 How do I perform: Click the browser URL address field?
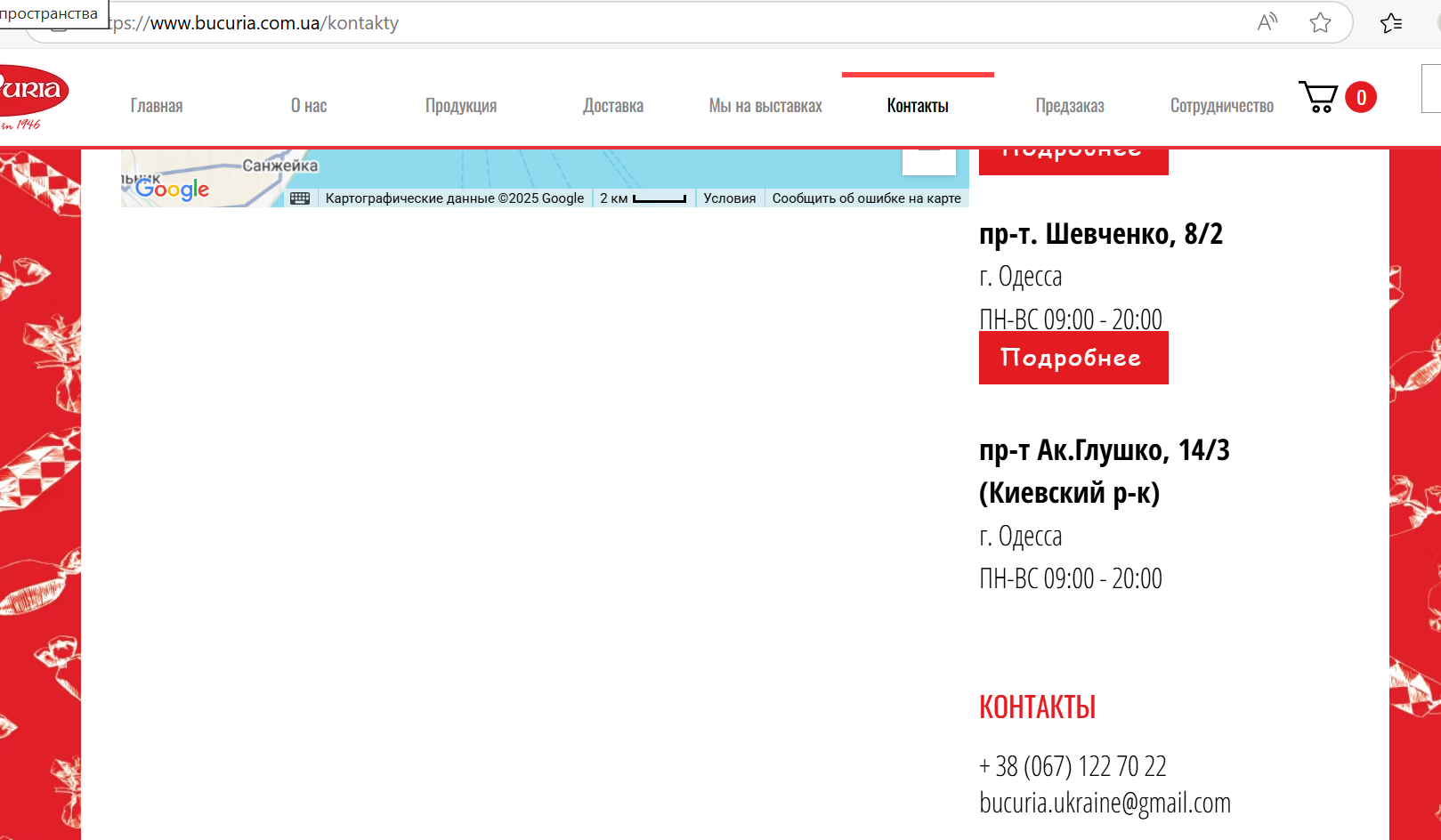623,23
